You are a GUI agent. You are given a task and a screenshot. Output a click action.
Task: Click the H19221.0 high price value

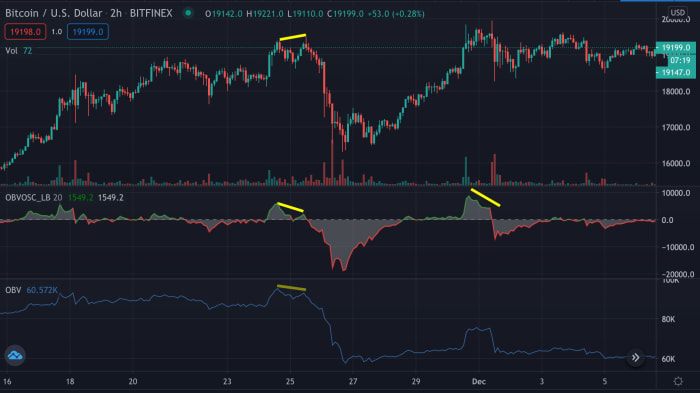click(x=265, y=14)
